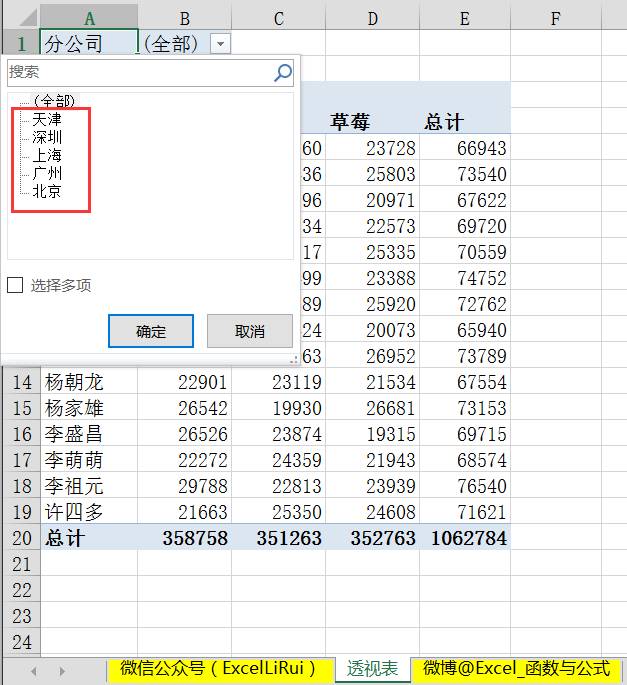Image resolution: width=627 pixels, height=685 pixels.
Task: Select 广州 in the filter list
Action: coord(47,173)
